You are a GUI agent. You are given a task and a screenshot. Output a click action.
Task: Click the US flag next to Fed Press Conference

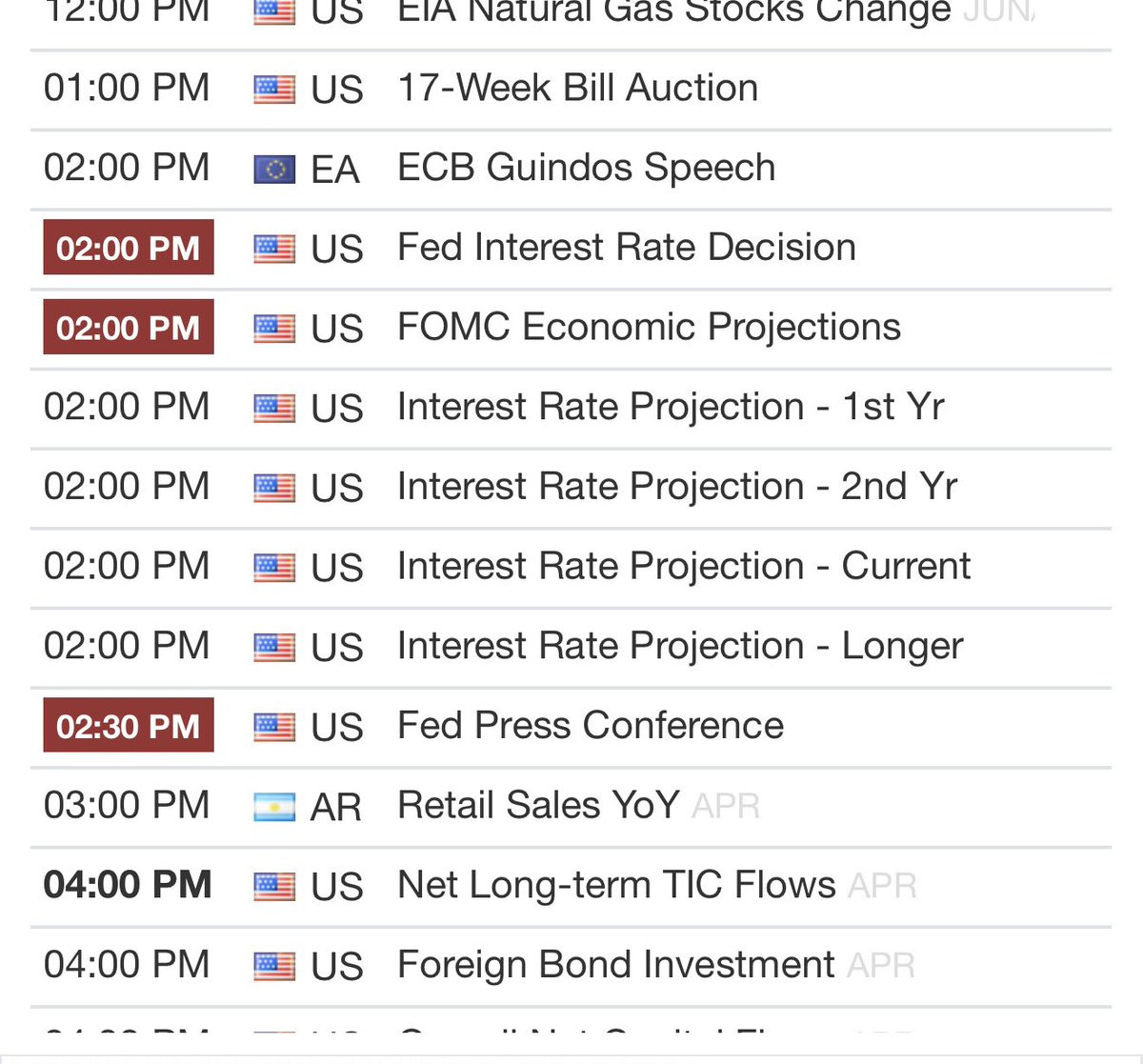click(x=274, y=727)
